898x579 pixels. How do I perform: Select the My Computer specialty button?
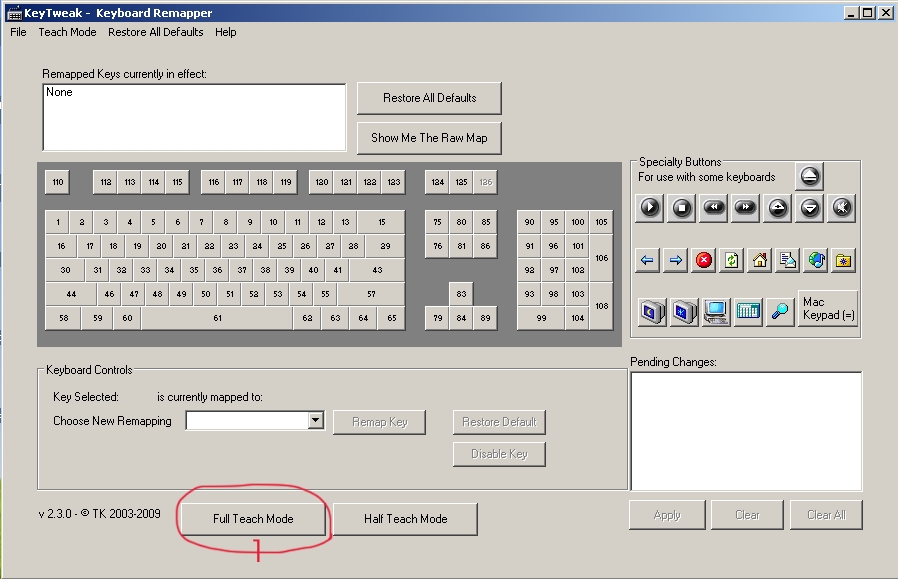pyautogui.click(x=715, y=311)
